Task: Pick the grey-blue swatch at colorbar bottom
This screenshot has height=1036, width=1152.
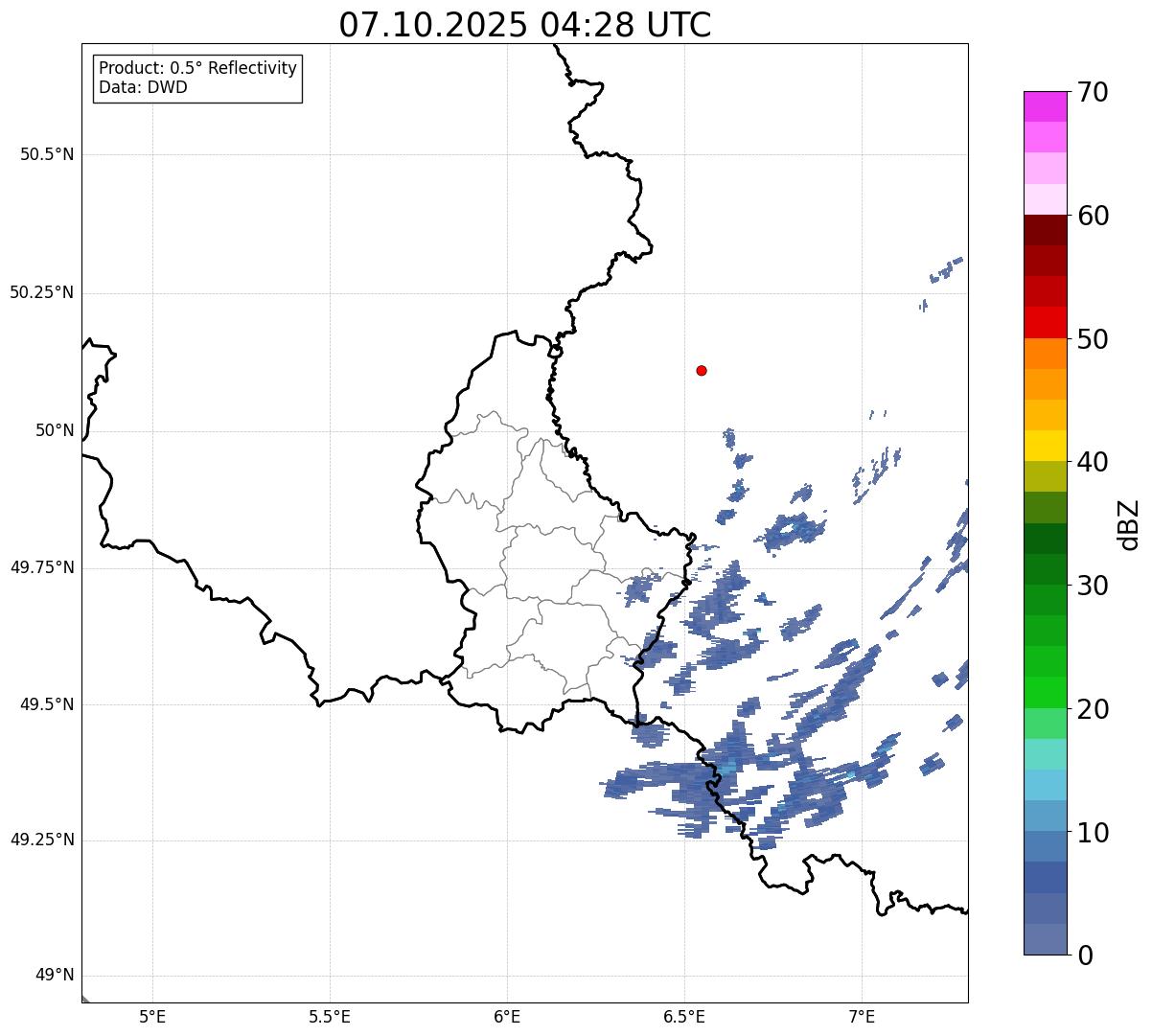Action: (x=1045, y=939)
